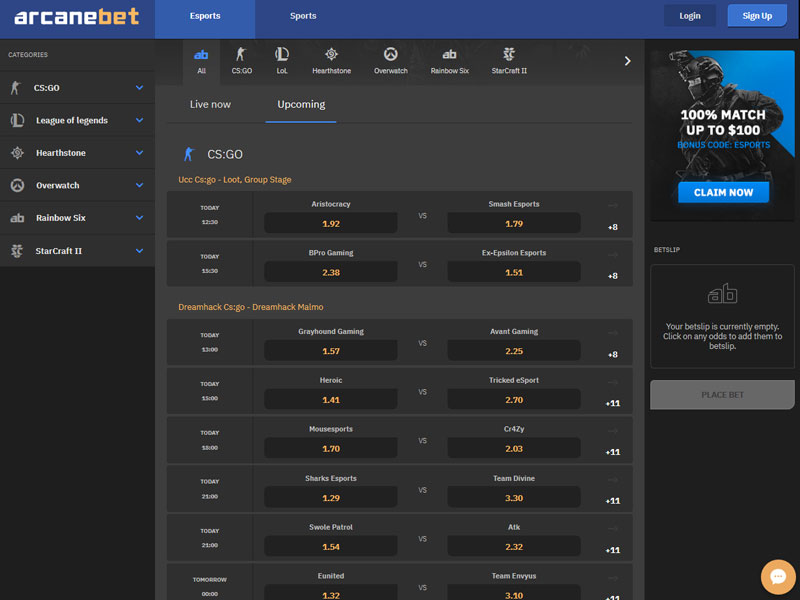Show +11 more markets for Sharks Esports match

[613, 501]
